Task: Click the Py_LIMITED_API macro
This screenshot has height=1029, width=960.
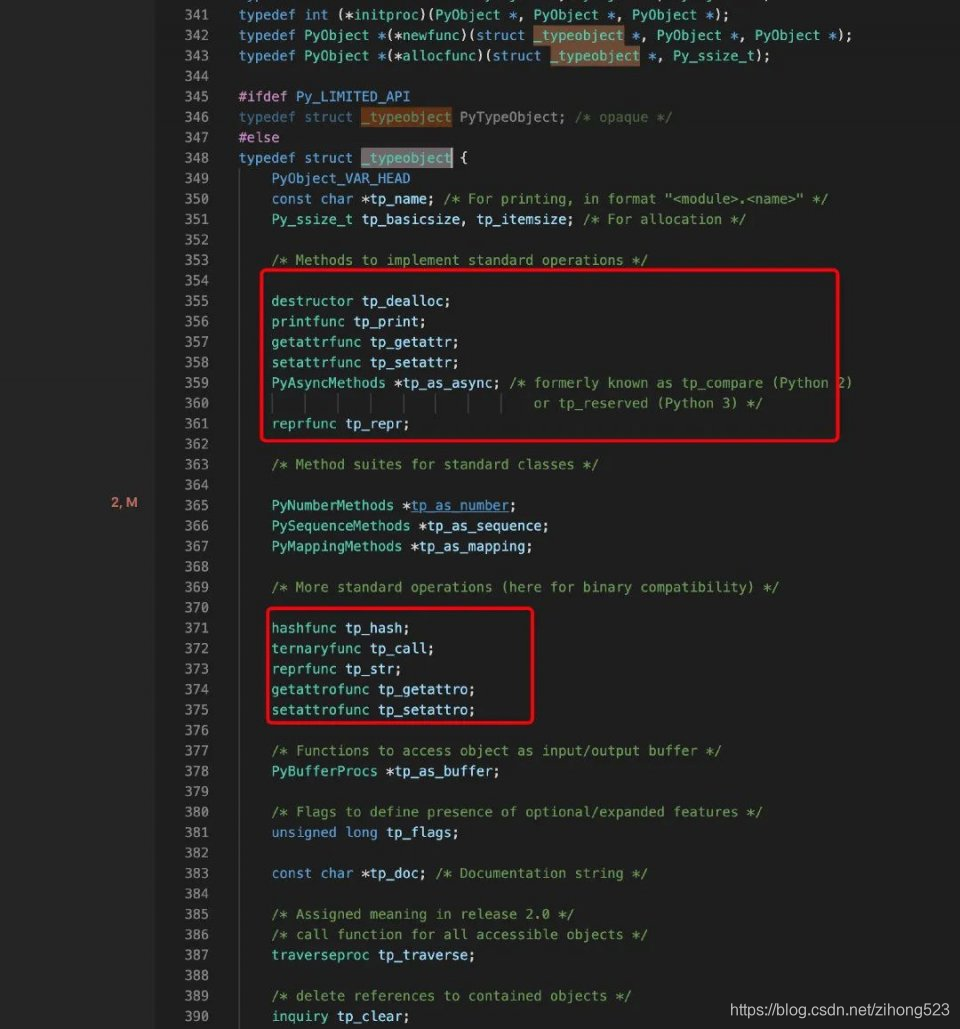Action: (353, 96)
